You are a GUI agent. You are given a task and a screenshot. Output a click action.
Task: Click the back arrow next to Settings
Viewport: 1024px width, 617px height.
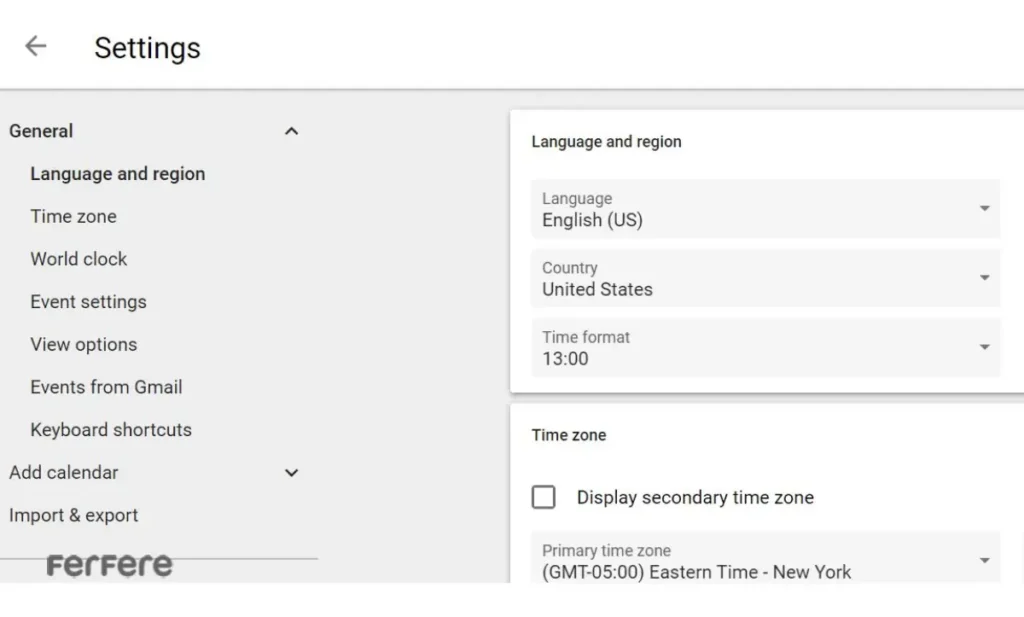coord(36,46)
